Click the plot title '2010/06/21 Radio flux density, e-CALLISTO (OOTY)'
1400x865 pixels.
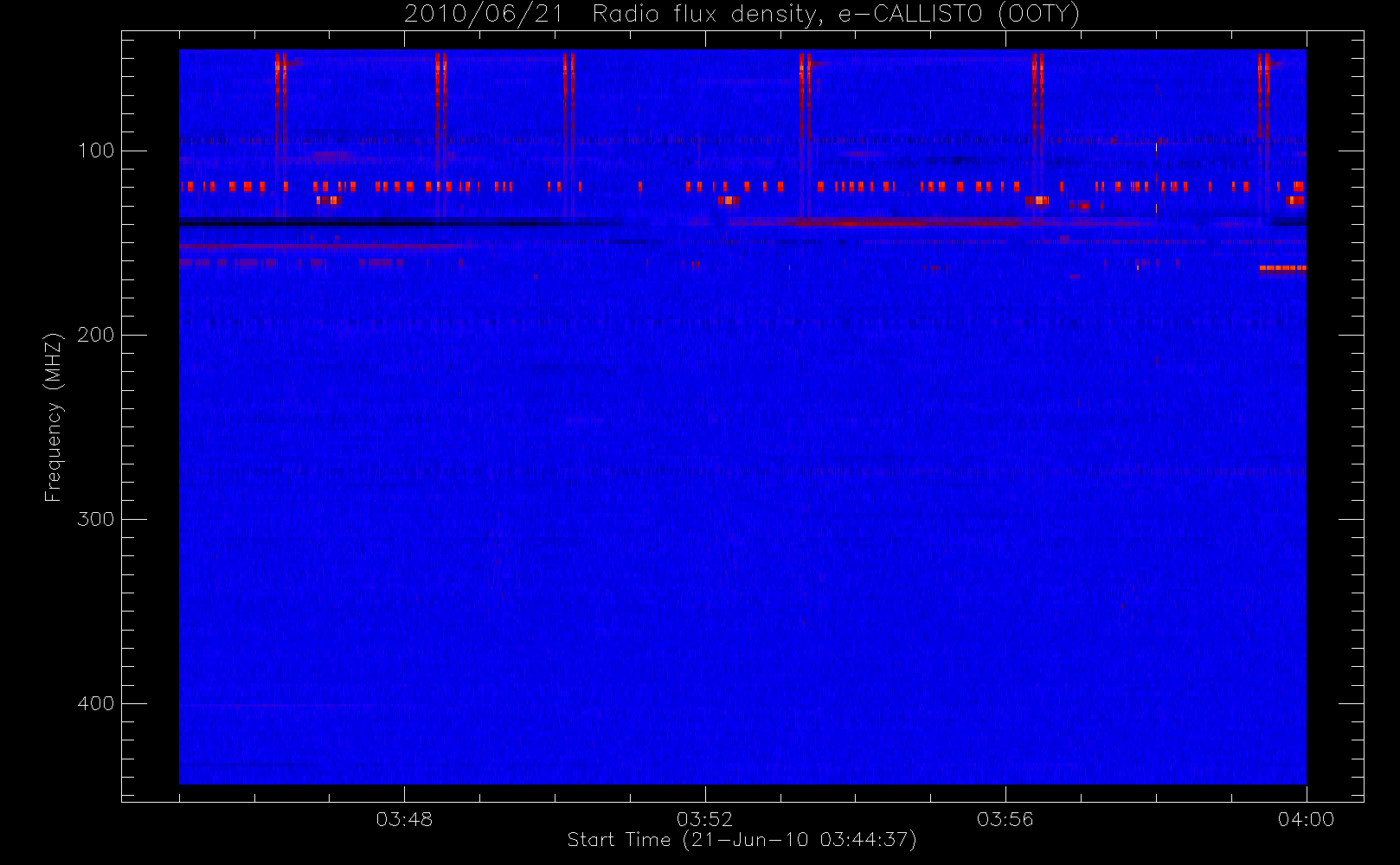742,15
